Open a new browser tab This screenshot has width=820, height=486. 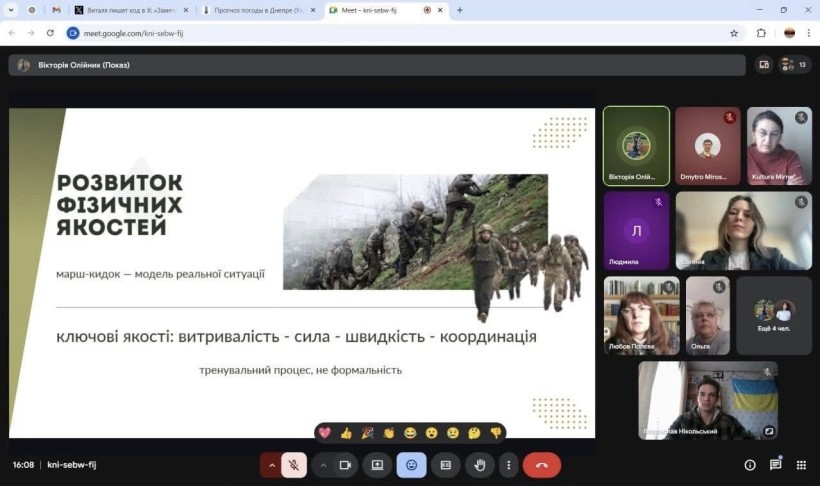point(460,10)
